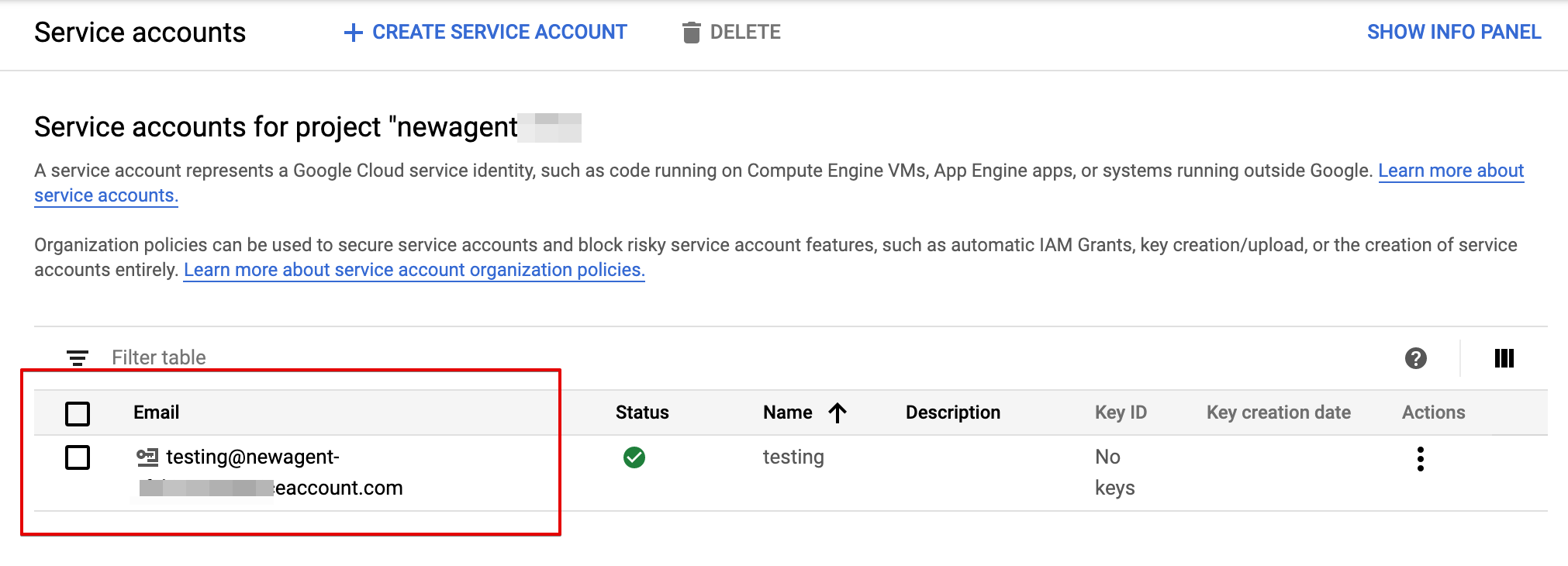Click the trash can Delete icon
Viewport: 1568px width, 566px height.
(690, 33)
